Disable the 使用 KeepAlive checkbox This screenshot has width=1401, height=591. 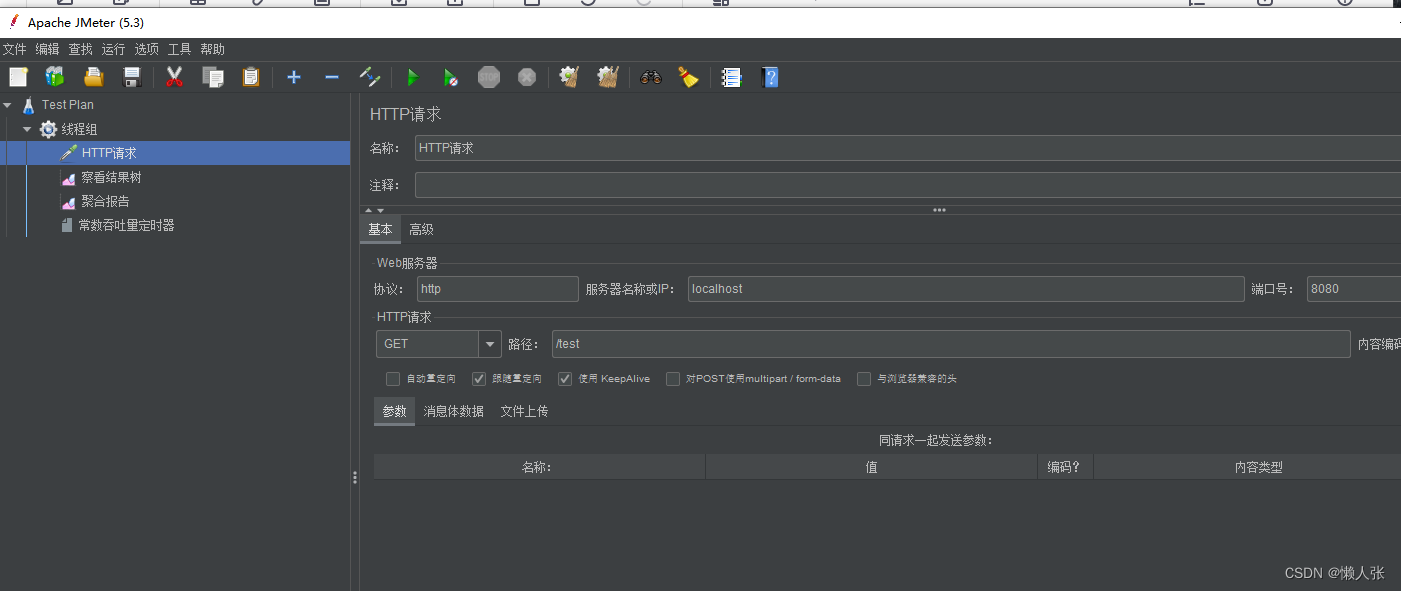click(x=565, y=378)
